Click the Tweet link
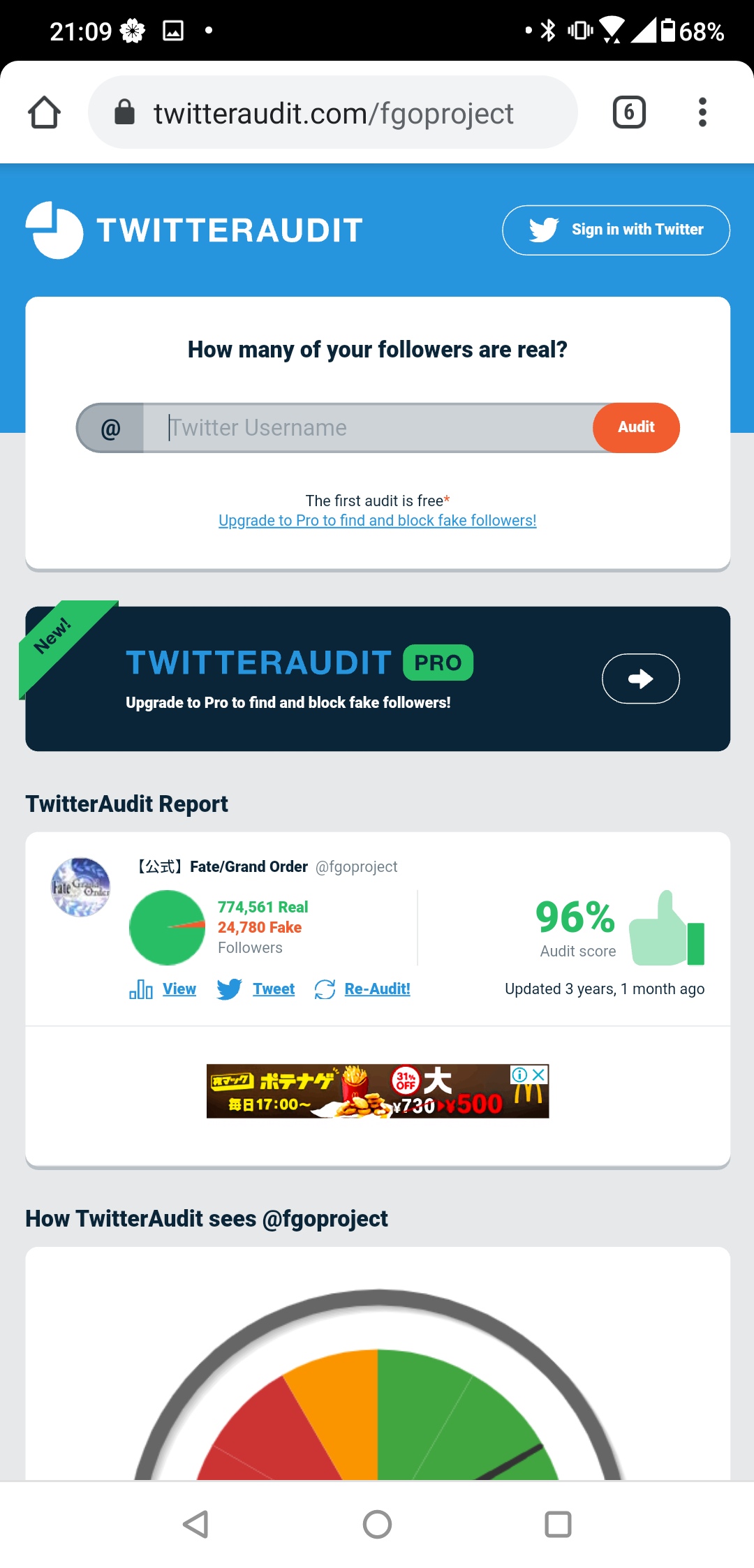Screen dimensions: 754x1568 (x=274, y=989)
